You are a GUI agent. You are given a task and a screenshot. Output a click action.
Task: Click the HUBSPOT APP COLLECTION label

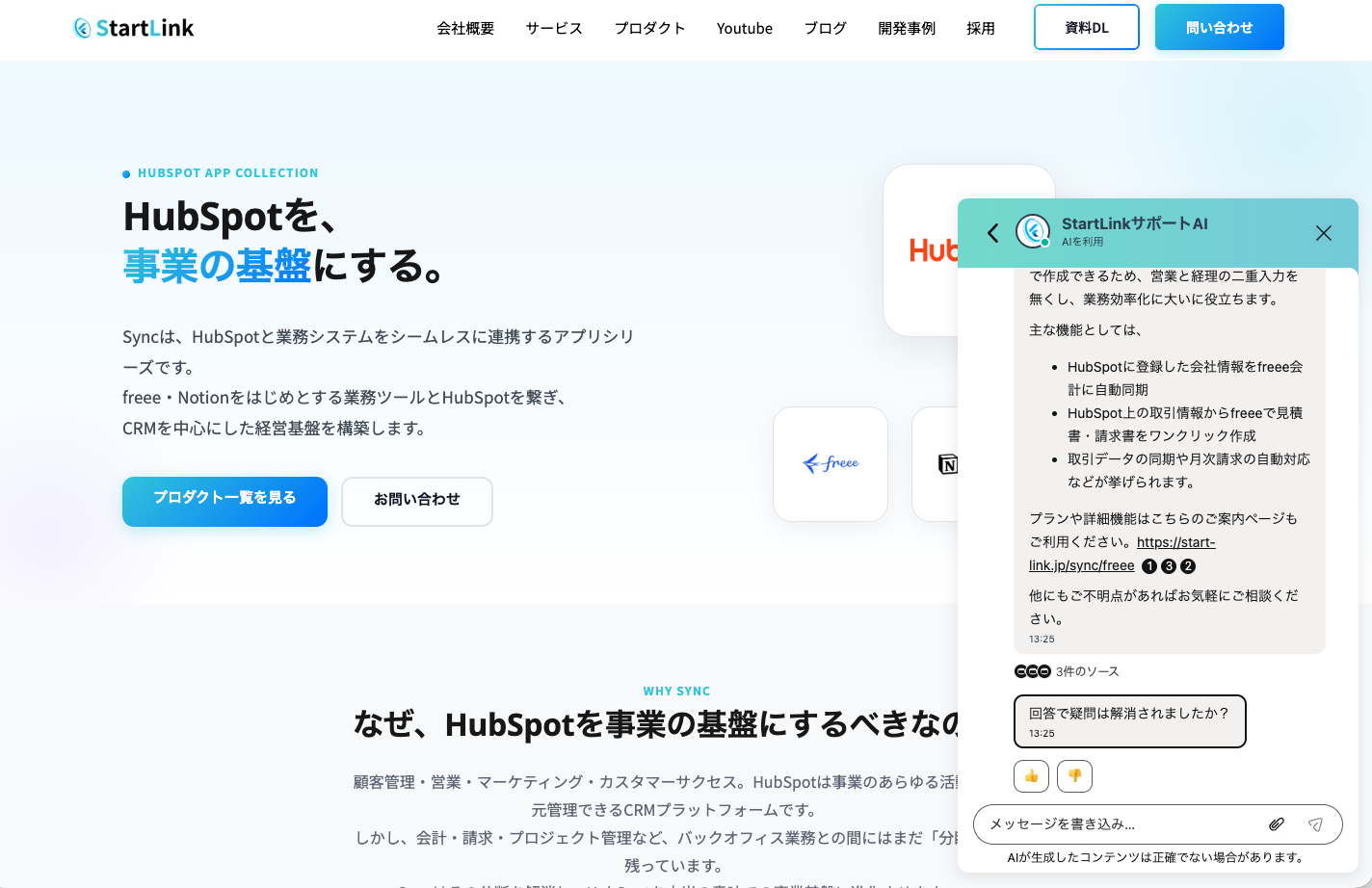click(227, 173)
